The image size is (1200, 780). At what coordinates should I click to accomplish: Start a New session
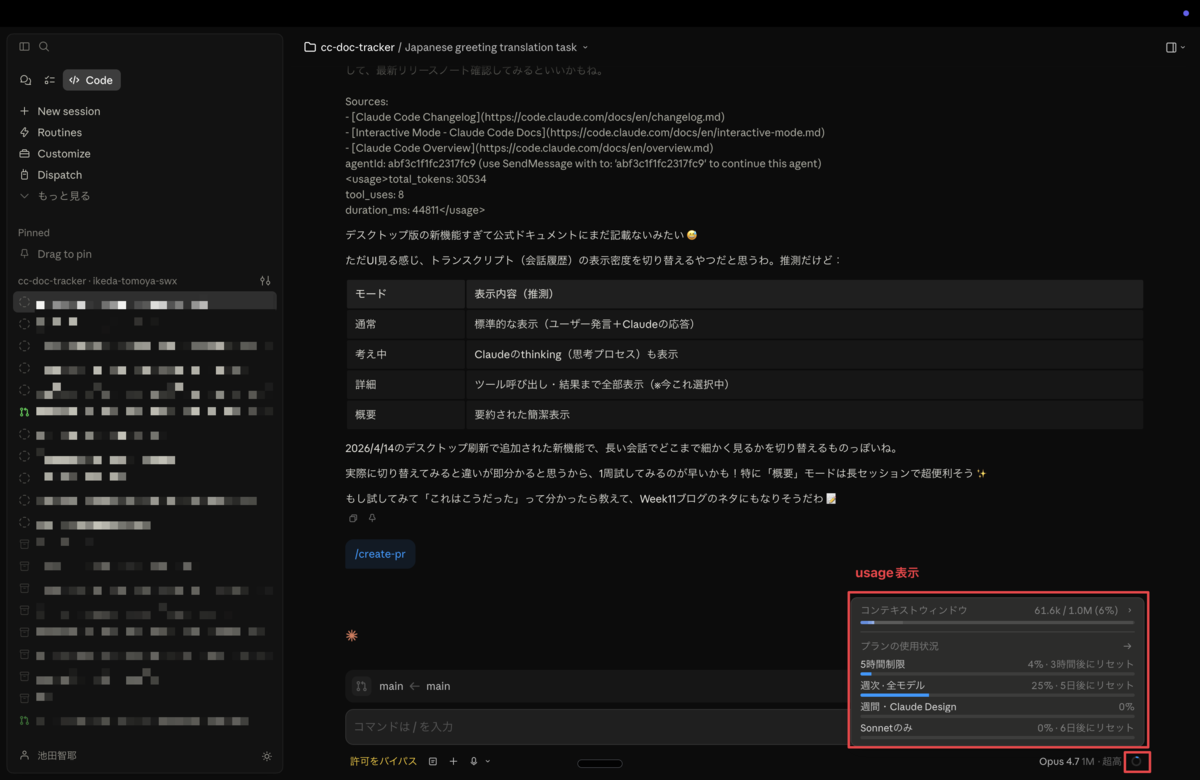[x=60, y=111]
